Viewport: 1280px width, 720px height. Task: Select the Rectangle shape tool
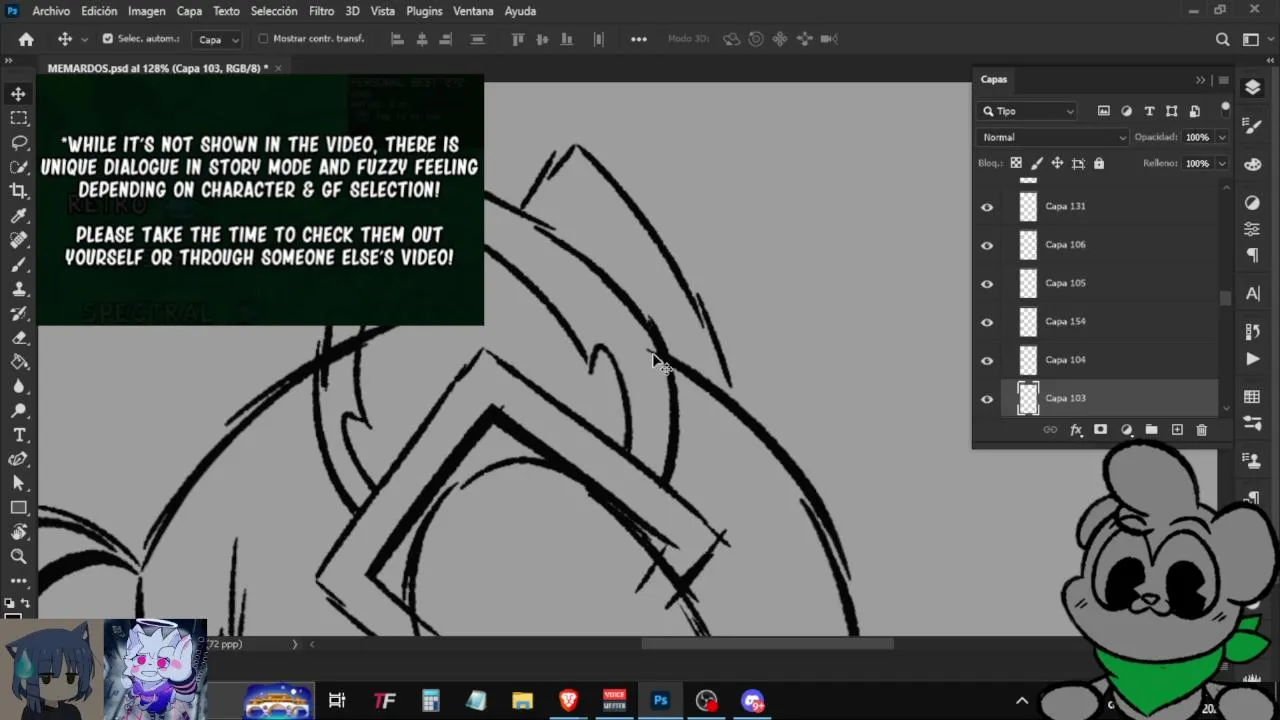[x=19, y=508]
